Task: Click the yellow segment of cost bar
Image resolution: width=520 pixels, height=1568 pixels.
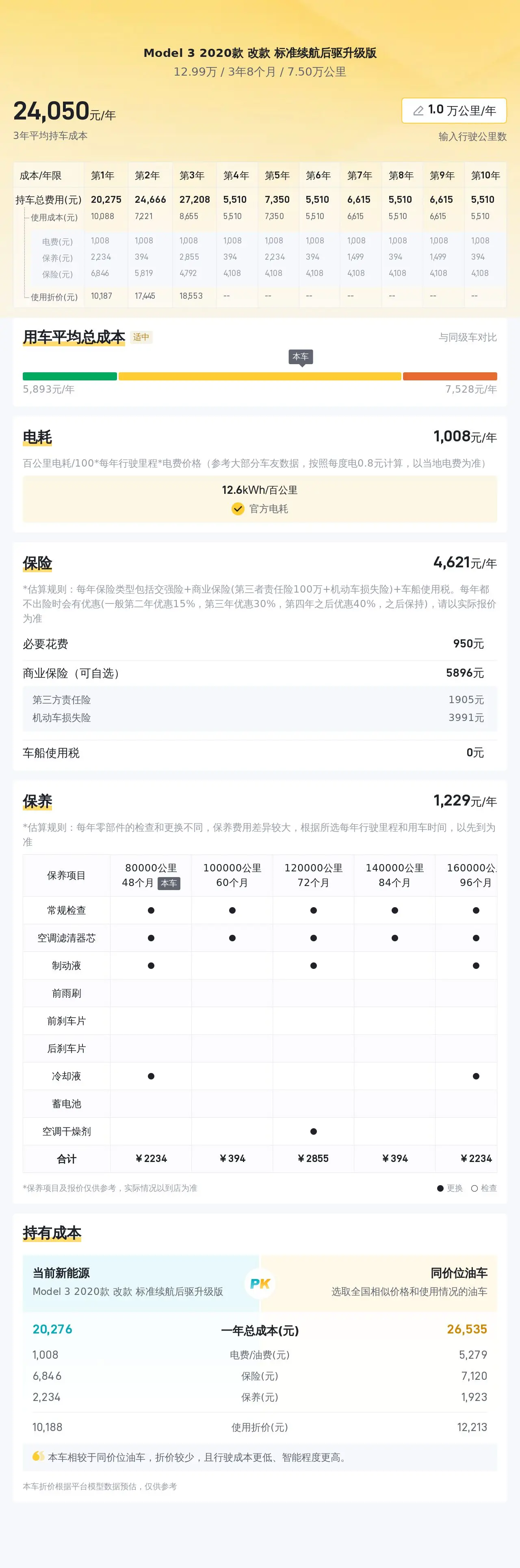Action: click(x=260, y=376)
